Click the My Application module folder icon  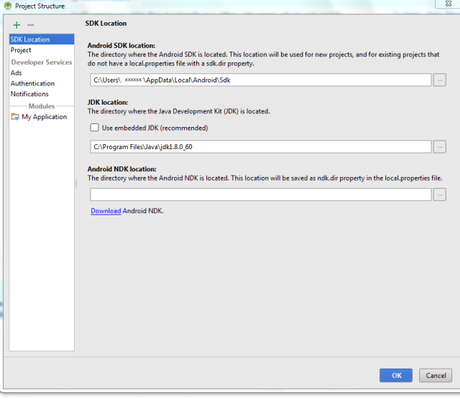(x=15, y=117)
